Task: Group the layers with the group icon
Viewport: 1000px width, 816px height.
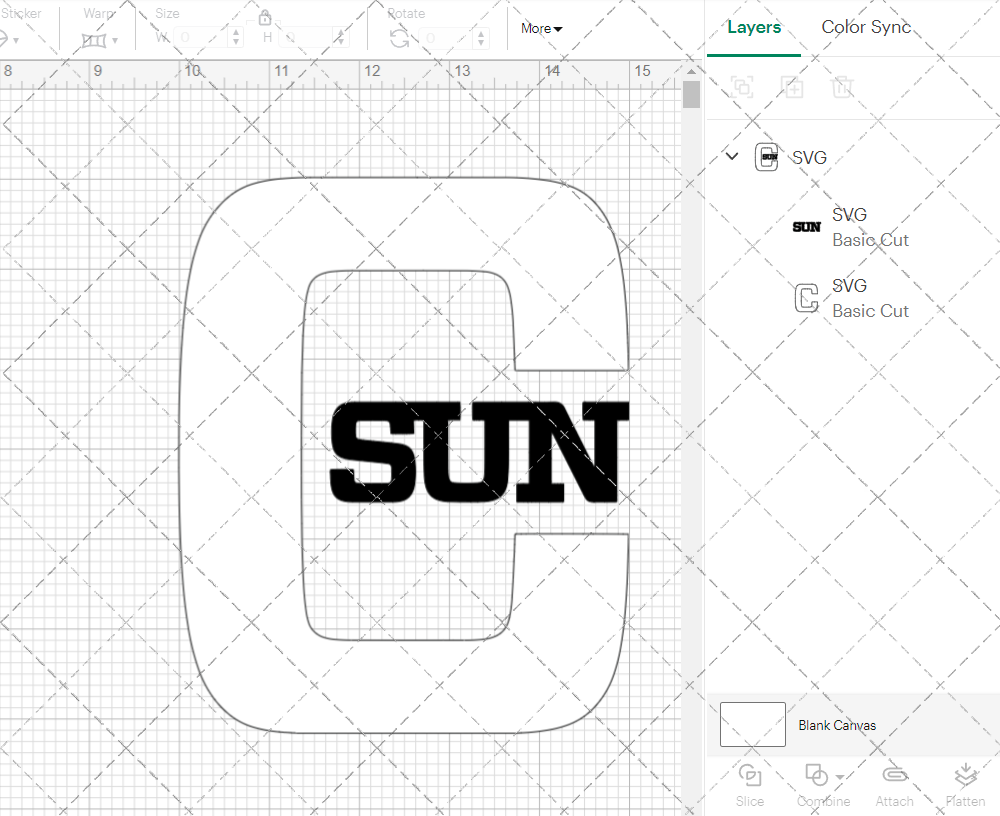Action: click(x=743, y=87)
